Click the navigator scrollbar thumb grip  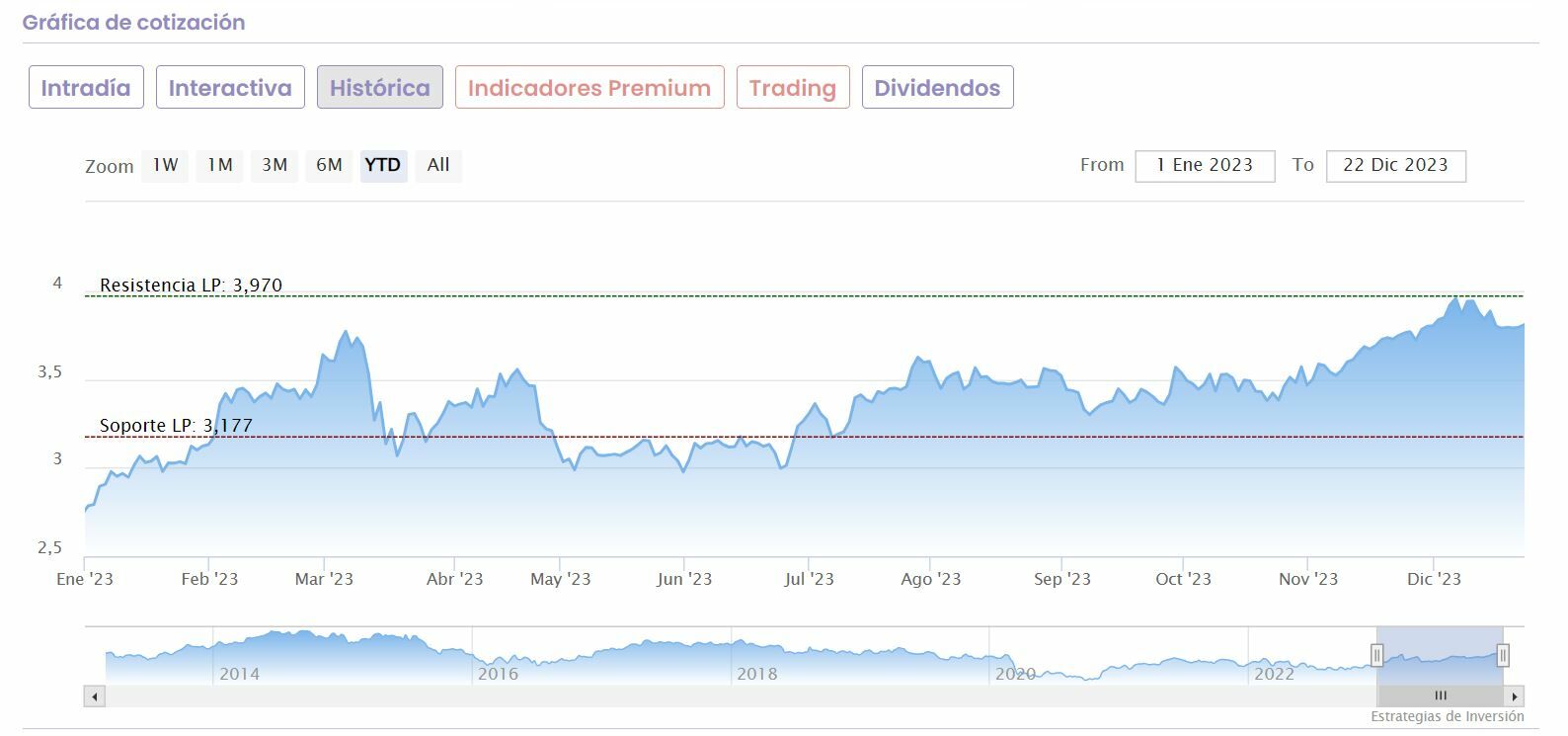tap(1440, 696)
